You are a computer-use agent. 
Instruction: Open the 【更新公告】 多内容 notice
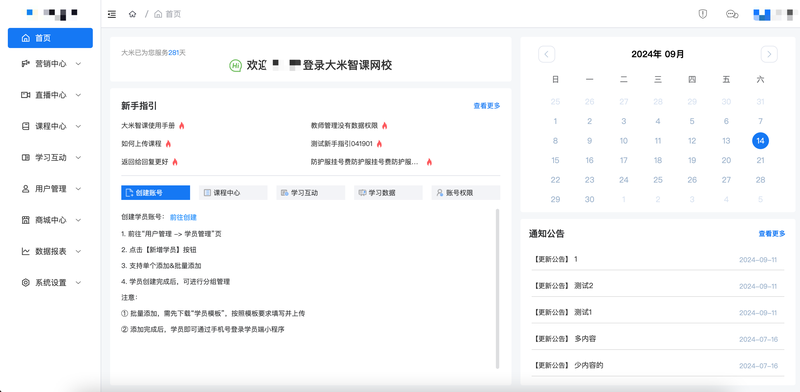[x=658, y=339]
